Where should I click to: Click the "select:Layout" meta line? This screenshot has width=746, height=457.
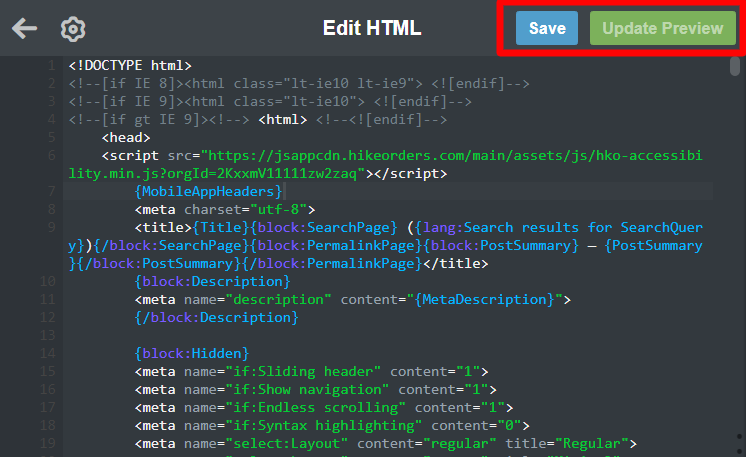(385, 444)
